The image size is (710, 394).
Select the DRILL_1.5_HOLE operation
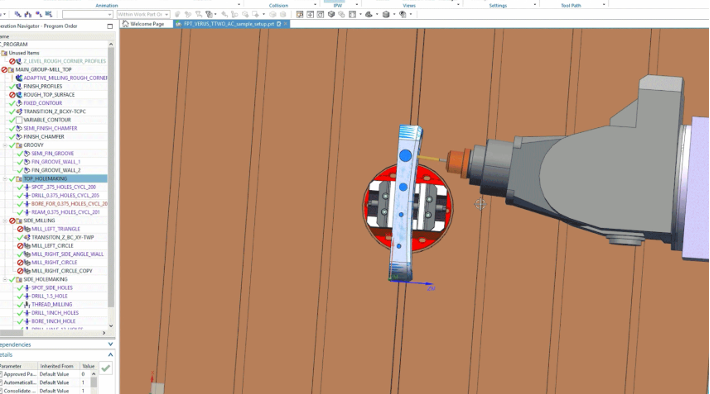coord(49,296)
